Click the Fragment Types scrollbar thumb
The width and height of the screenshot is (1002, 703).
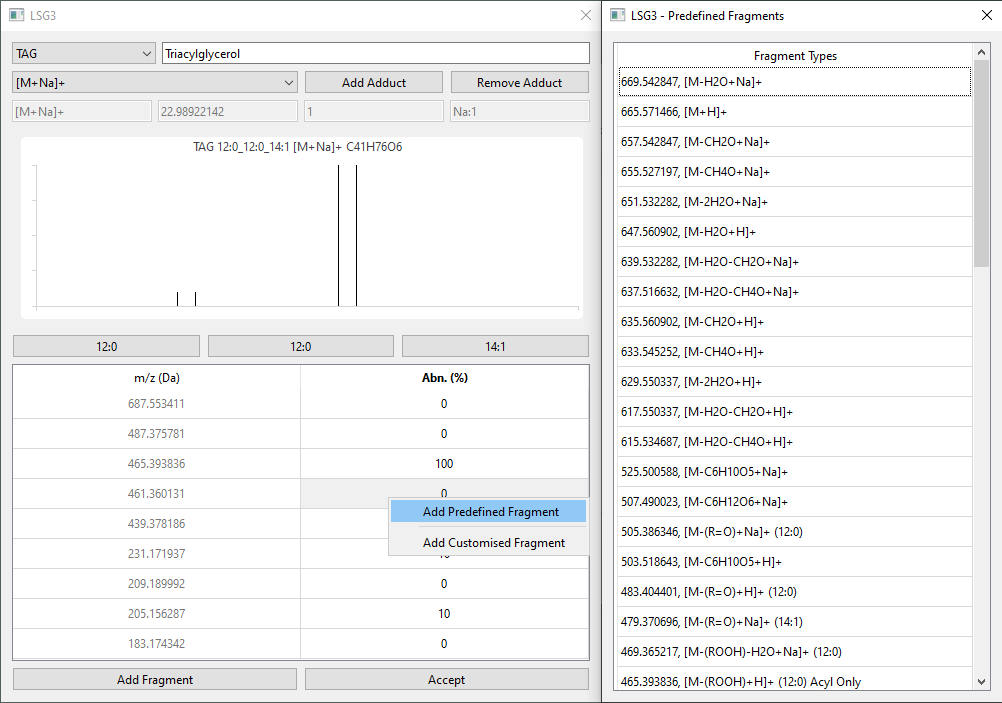982,163
